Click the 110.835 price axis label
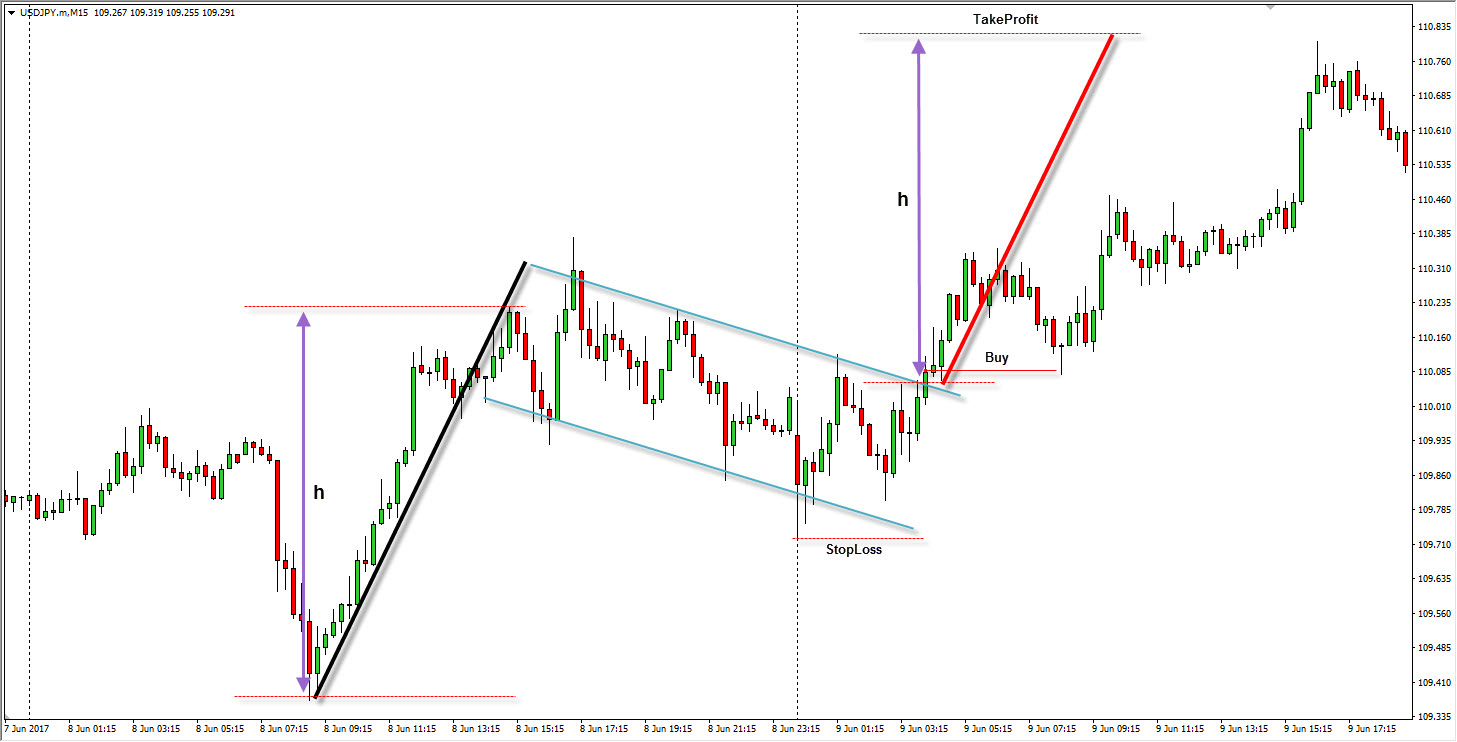 [1434, 27]
